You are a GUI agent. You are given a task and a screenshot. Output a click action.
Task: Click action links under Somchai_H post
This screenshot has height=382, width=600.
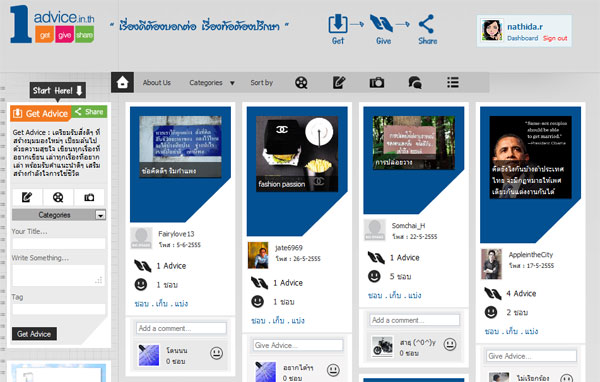point(395,295)
